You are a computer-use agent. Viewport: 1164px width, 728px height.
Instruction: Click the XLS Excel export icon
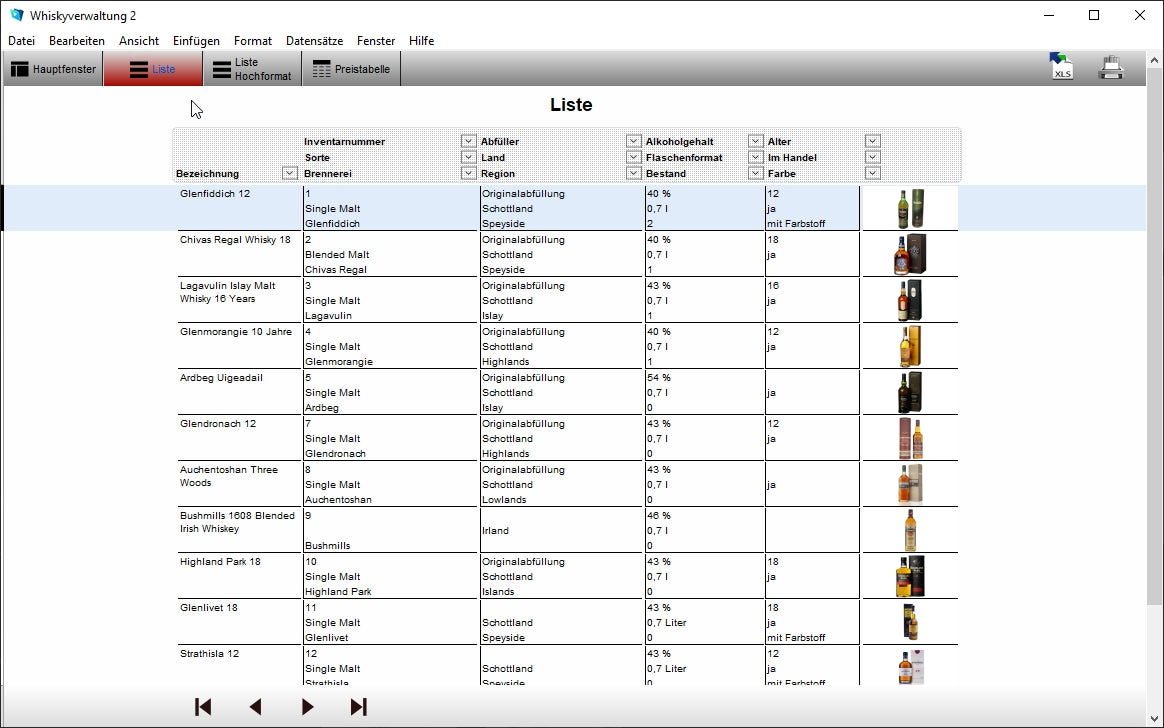pyautogui.click(x=1061, y=67)
